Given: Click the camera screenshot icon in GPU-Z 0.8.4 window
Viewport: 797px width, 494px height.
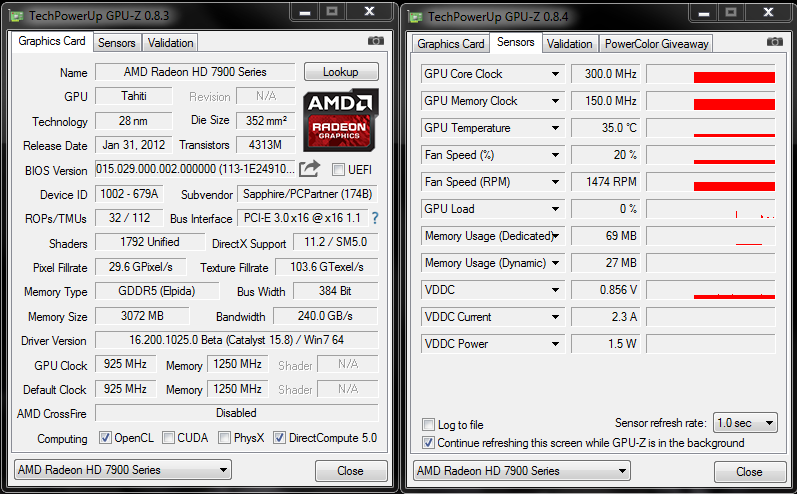Looking at the screenshot, I should (775, 42).
